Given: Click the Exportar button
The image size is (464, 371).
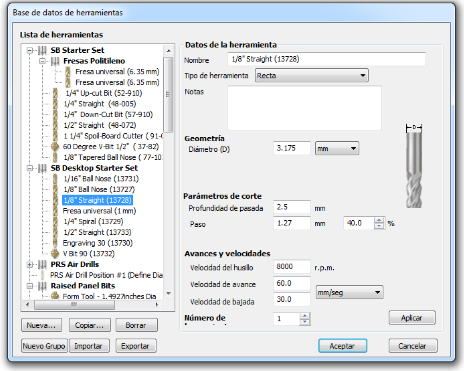Looking at the screenshot, I should pyautogui.click(x=135, y=346).
